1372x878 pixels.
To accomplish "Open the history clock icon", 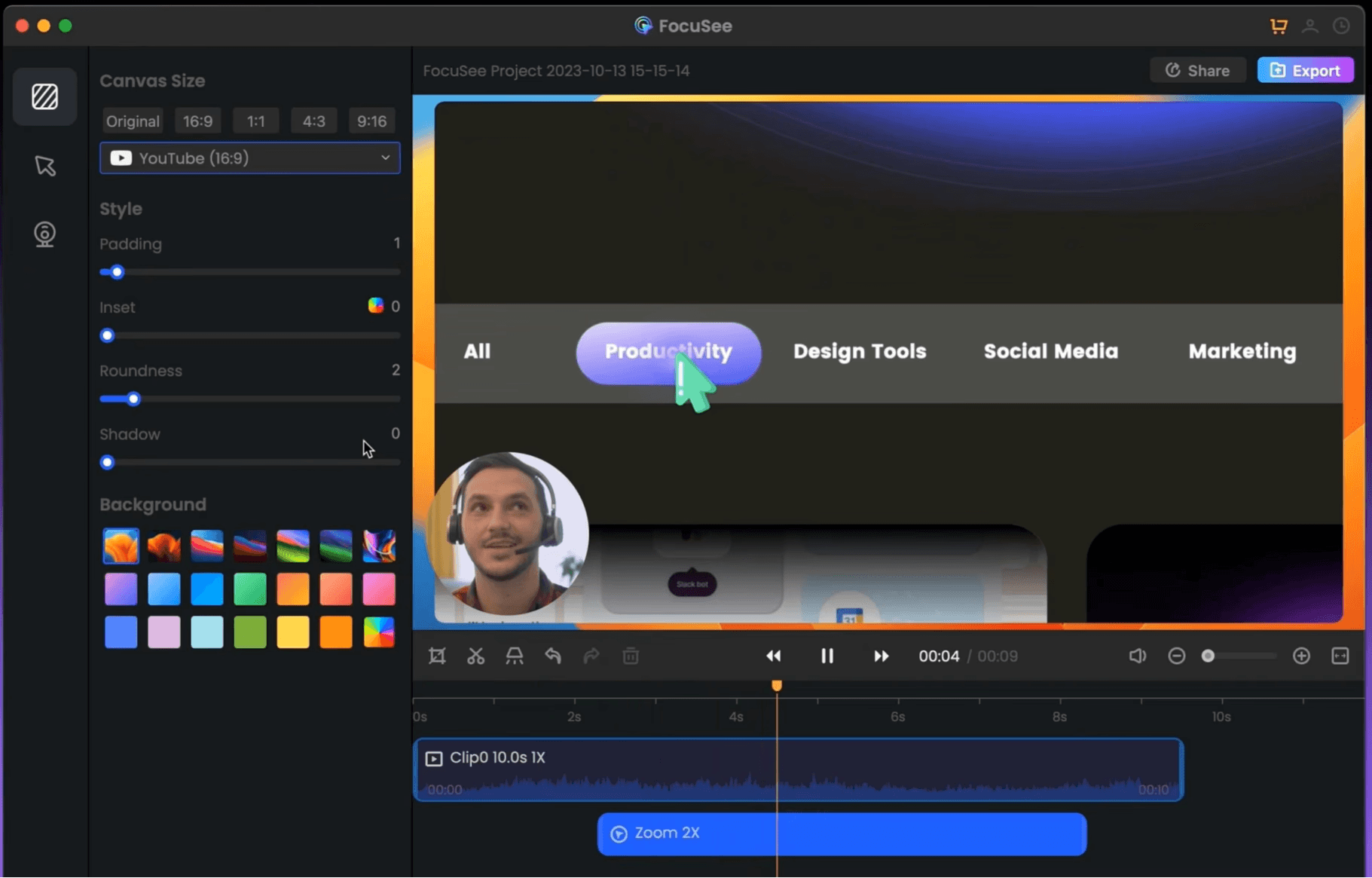I will (x=1341, y=26).
